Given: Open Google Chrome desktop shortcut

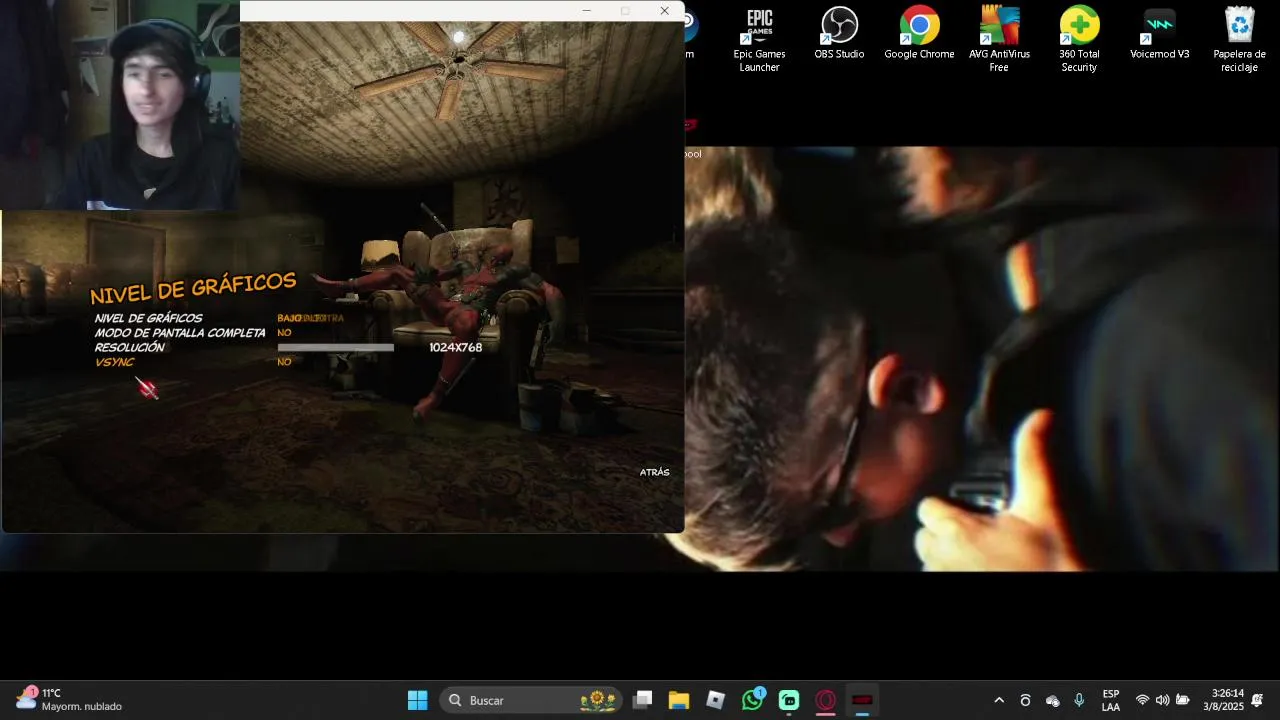Looking at the screenshot, I should click(919, 34).
